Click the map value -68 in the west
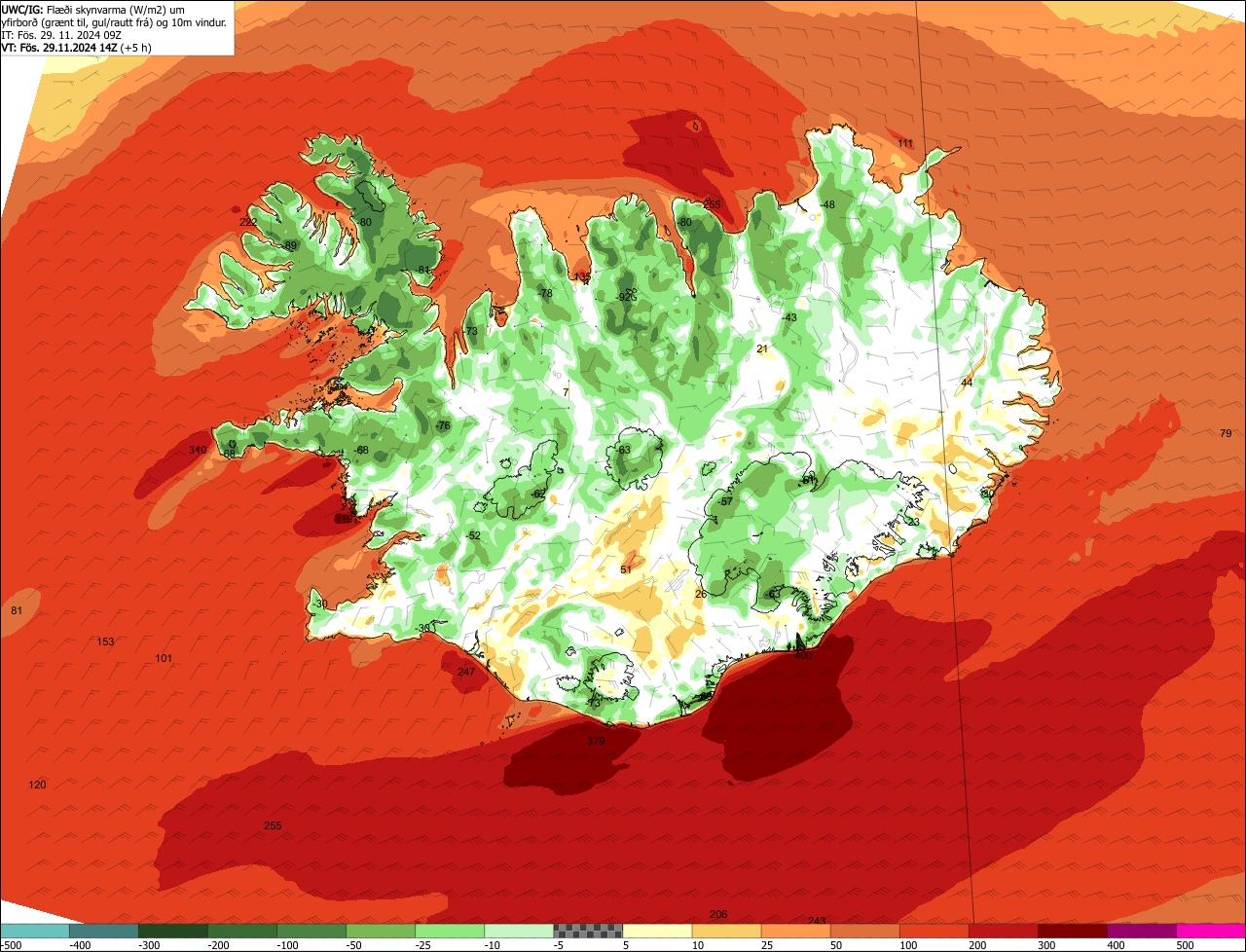Screen dimensions: 1246x952 (361, 450)
